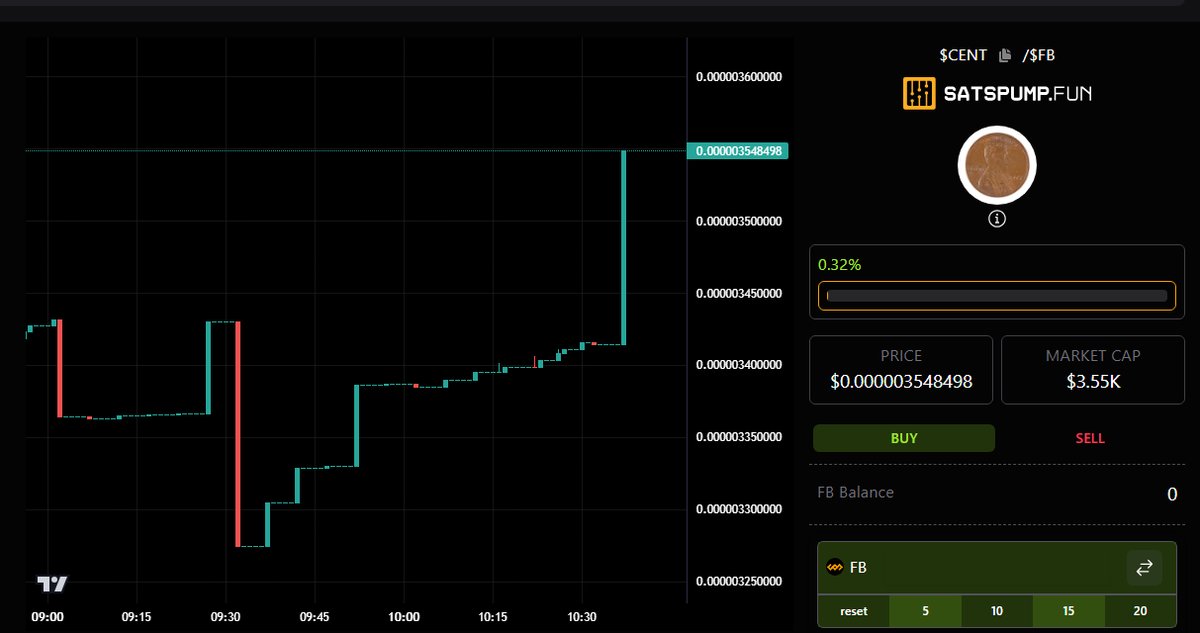Click the SATSPUMP.FUN brand name text

click(1018, 95)
